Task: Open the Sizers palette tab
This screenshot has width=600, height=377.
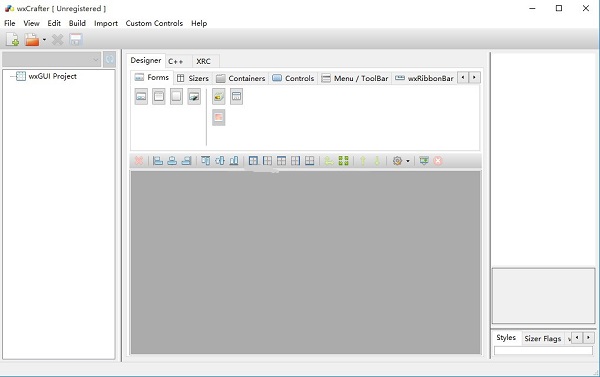Action: [193, 78]
